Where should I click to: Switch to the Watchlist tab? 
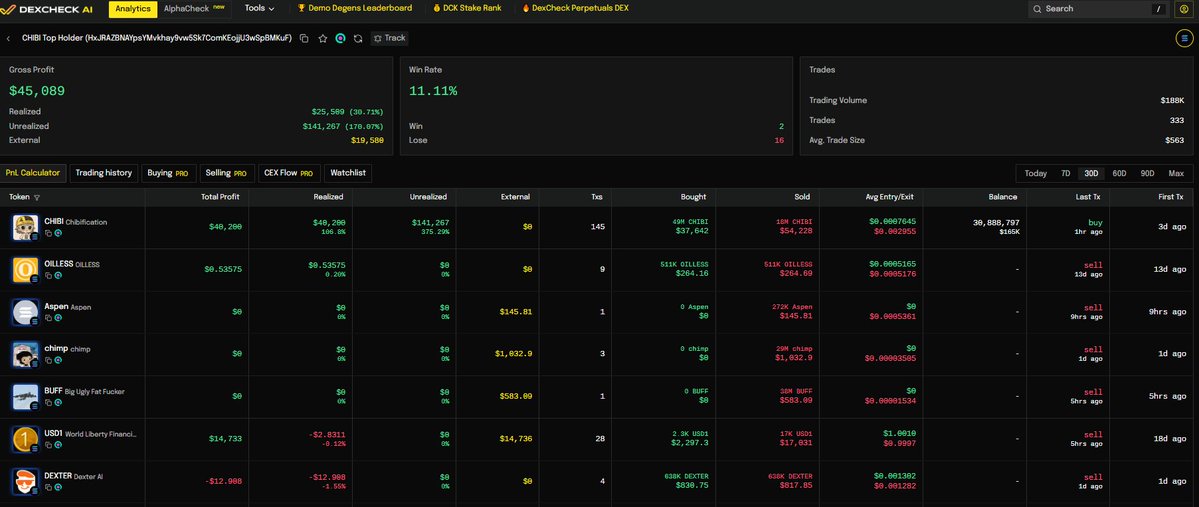click(x=347, y=173)
